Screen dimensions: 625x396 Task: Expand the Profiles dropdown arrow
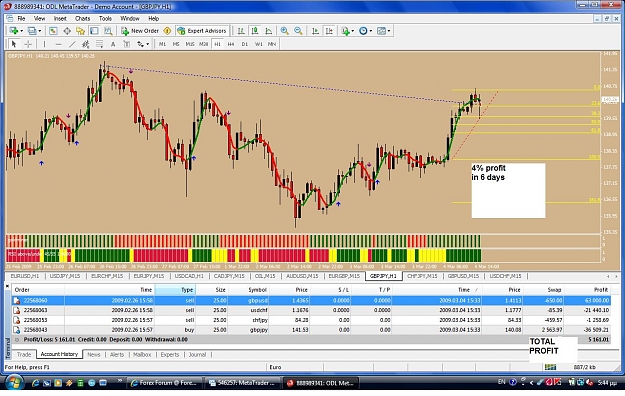point(39,31)
